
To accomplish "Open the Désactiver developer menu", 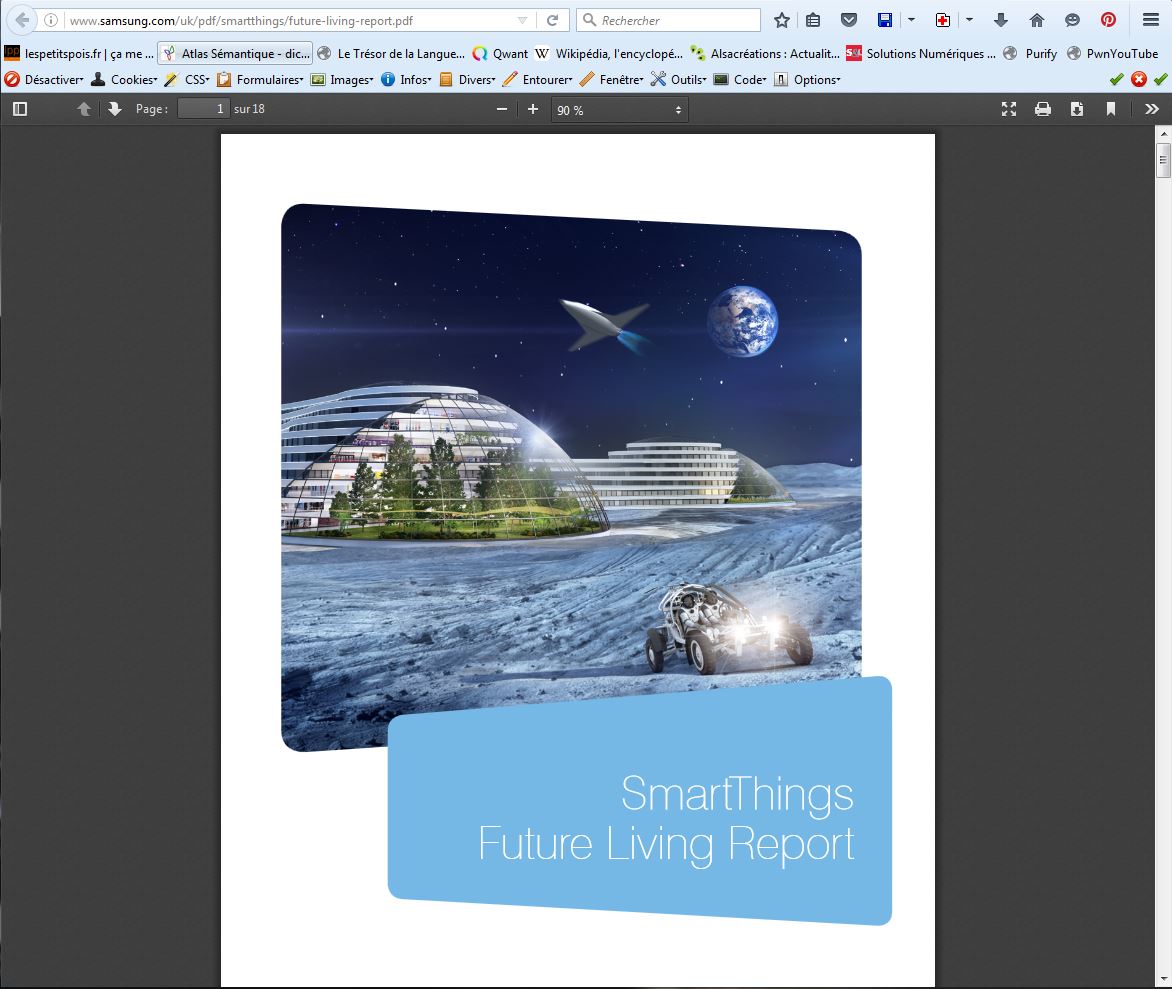I will 44,79.
